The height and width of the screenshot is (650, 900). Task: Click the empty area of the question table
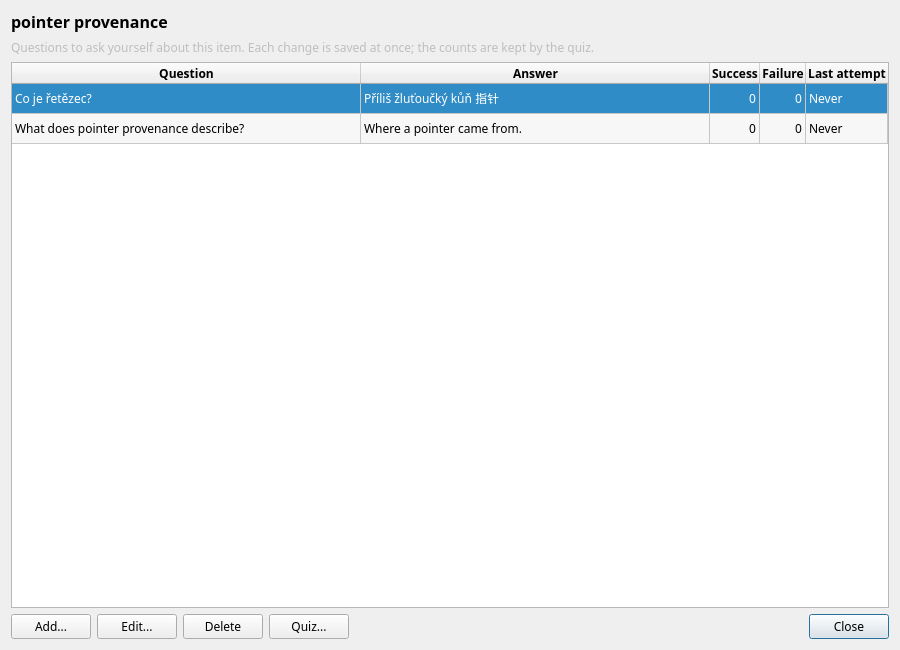click(x=450, y=376)
